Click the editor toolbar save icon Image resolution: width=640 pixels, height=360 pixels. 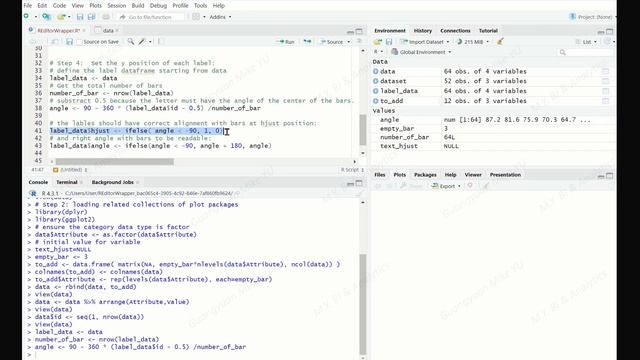69,42
